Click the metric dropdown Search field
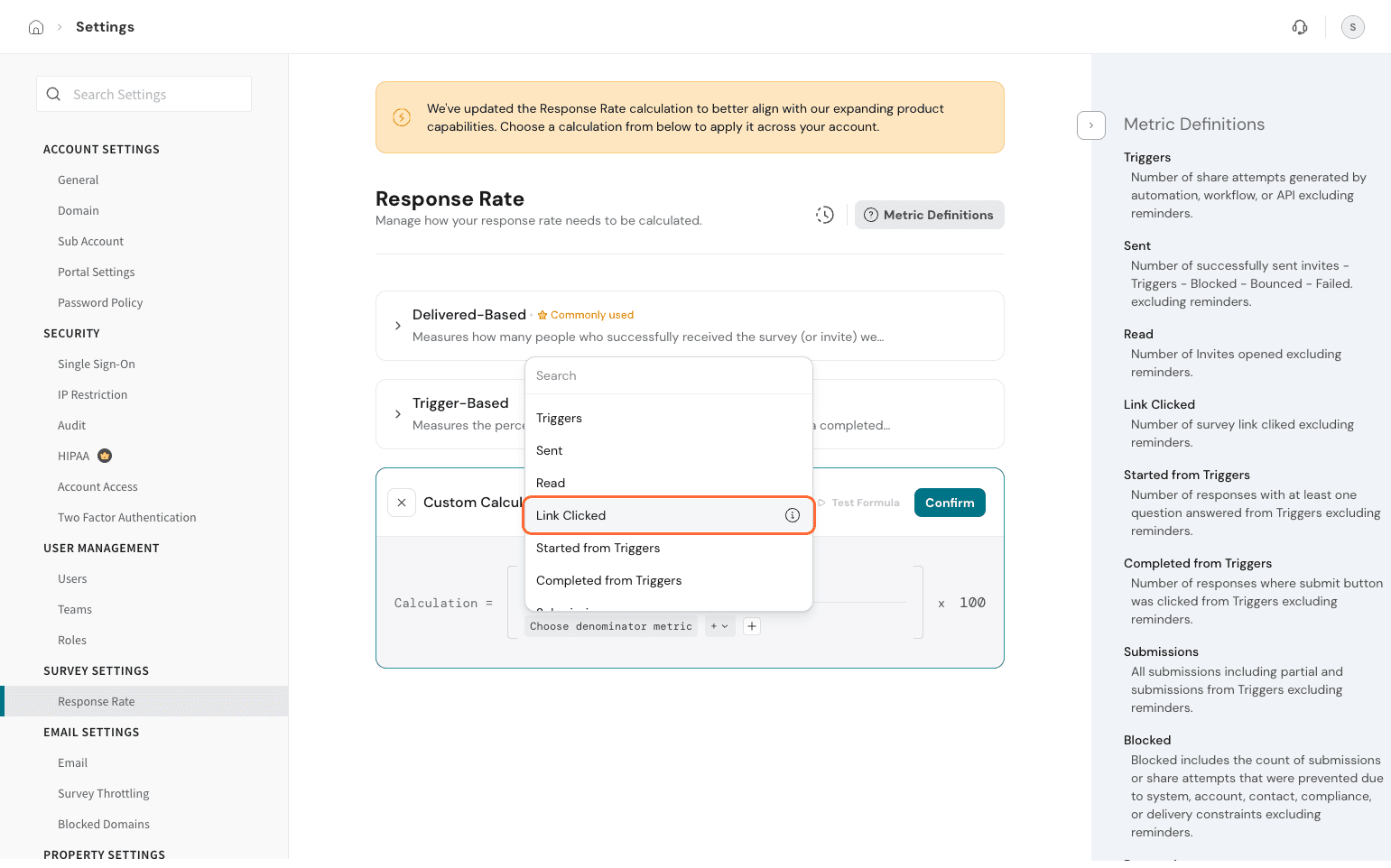1391x868 pixels. point(668,375)
